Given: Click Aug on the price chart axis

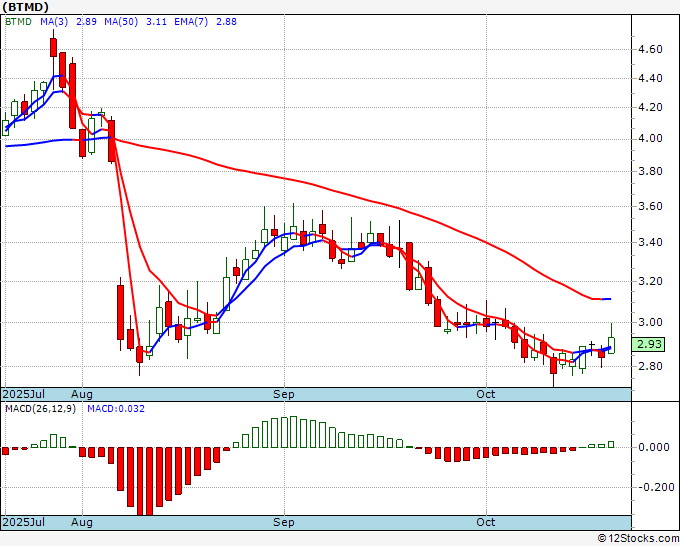Looking at the screenshot, I should coord(82,394).
